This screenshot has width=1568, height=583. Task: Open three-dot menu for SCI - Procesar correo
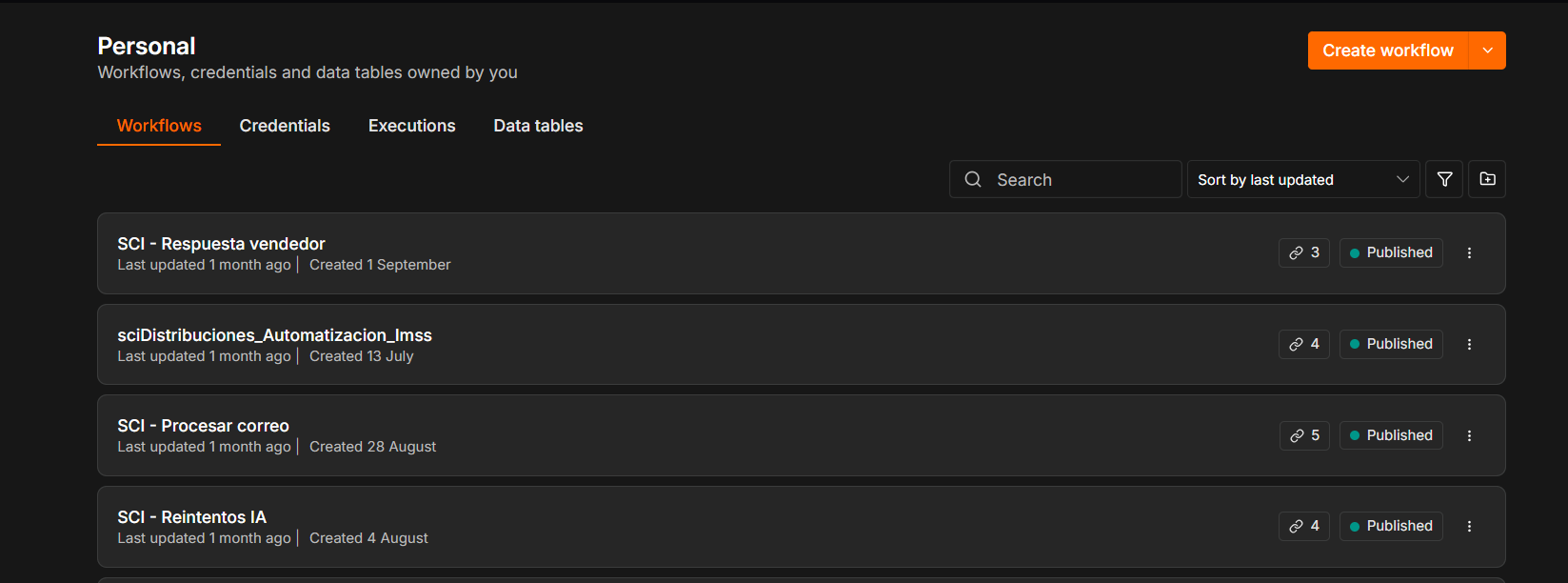click(x=1469, y=435)
